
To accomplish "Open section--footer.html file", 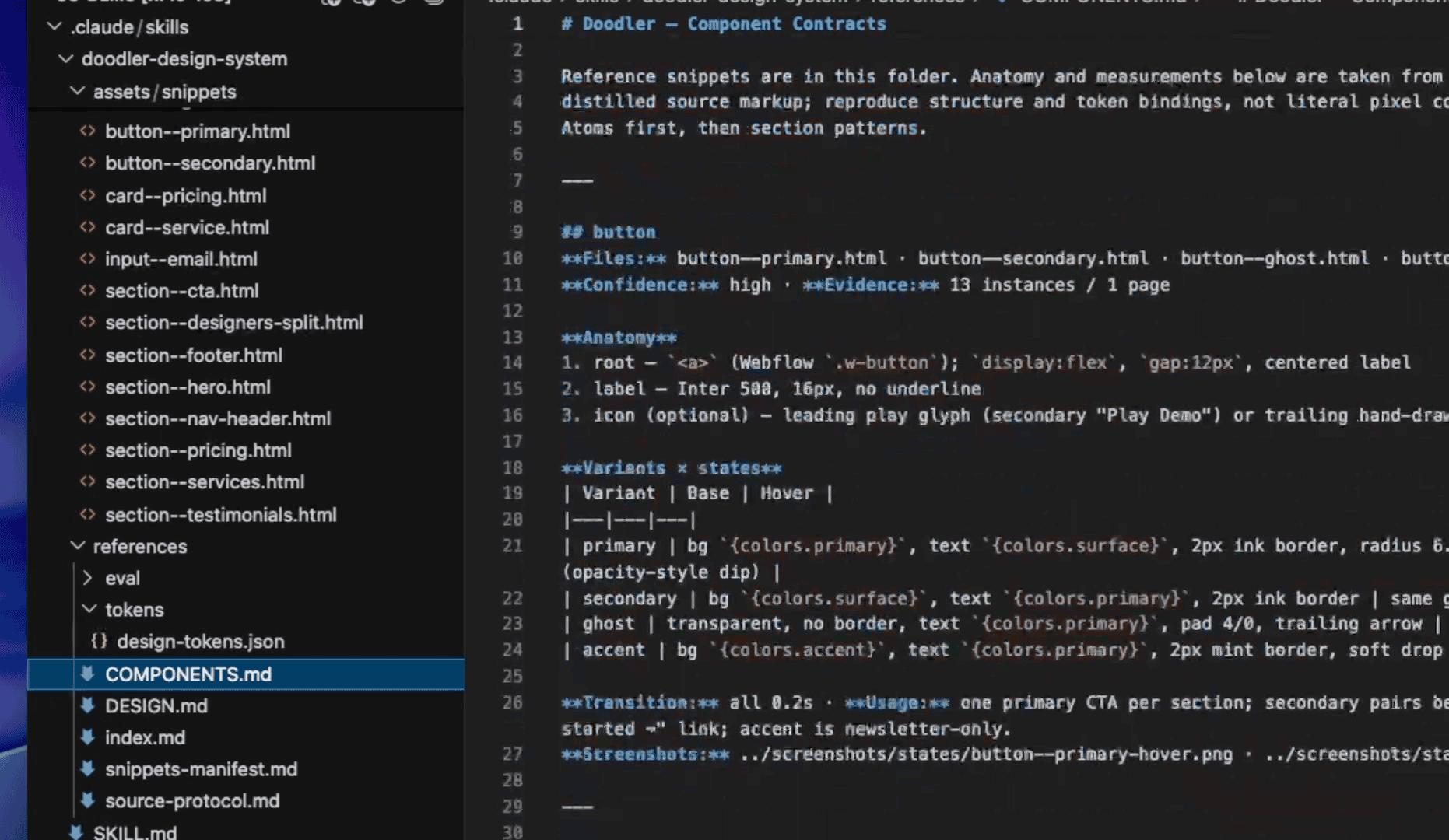I will 194,355.
